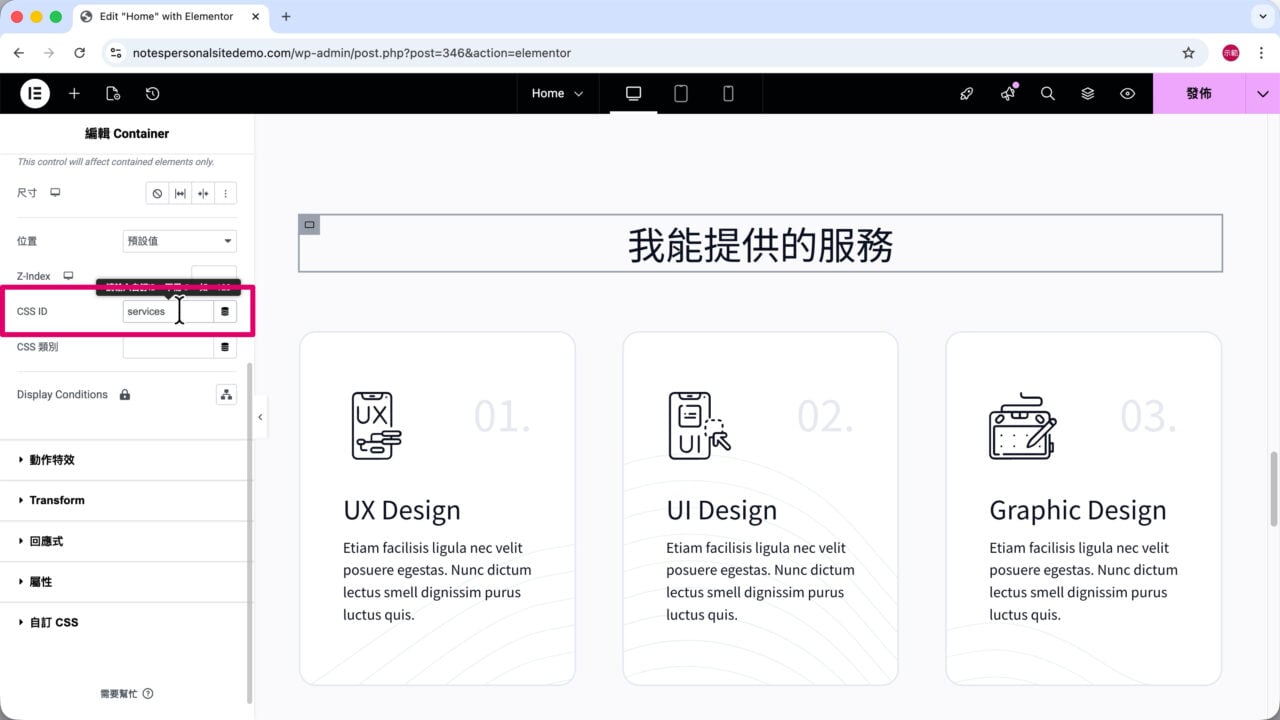Select the Edit "Home" with Elementor tab
Viewport: 1280px width, 720px height.
click(171, 17)
